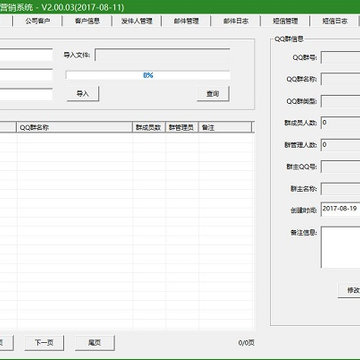This screenshot has width=360, height=360.
Task: Focus the QQ群号 input field
Action: pos(340,57)
